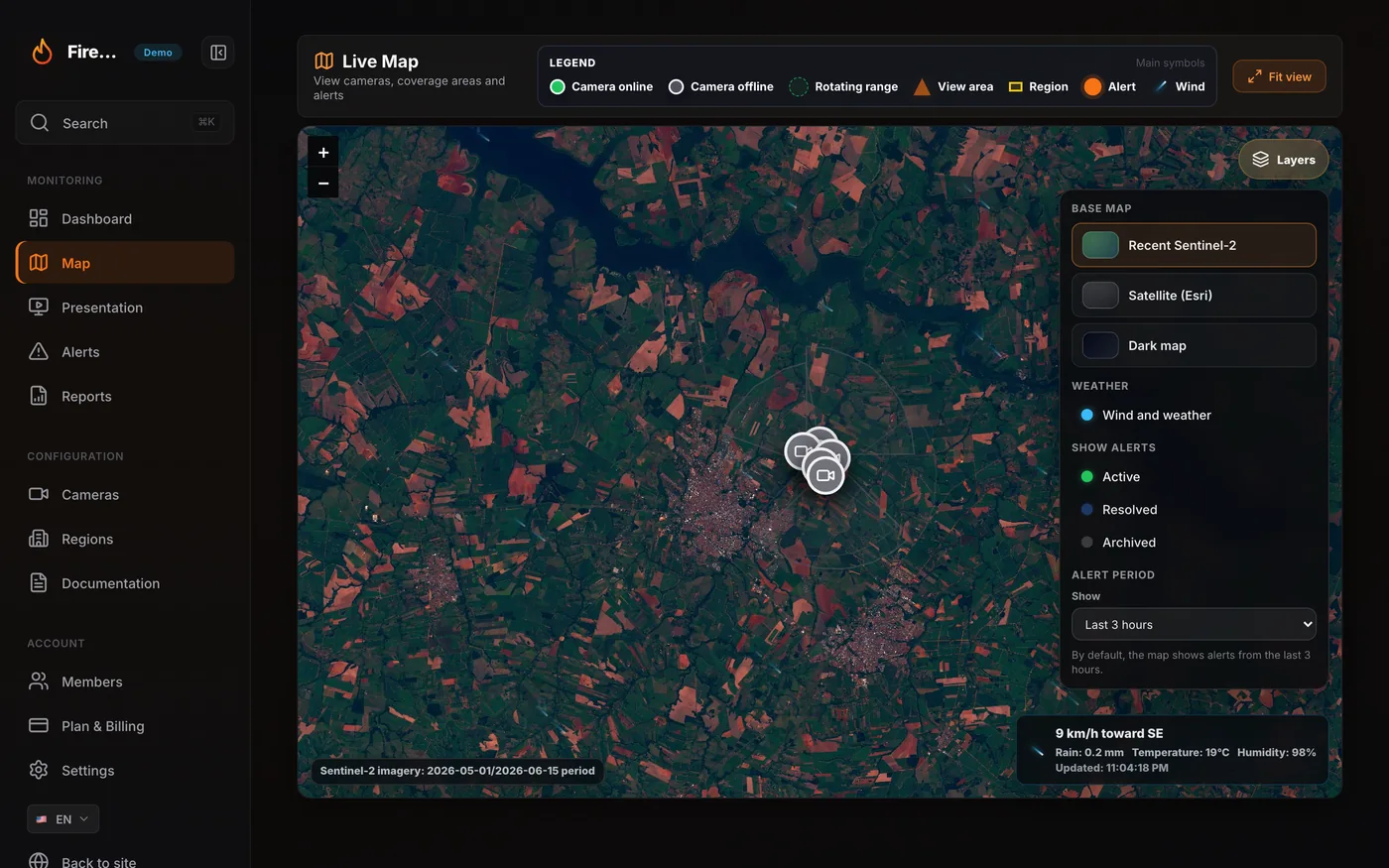
Task: Zoom out with the minus button
Action: [x=323, y=183]
